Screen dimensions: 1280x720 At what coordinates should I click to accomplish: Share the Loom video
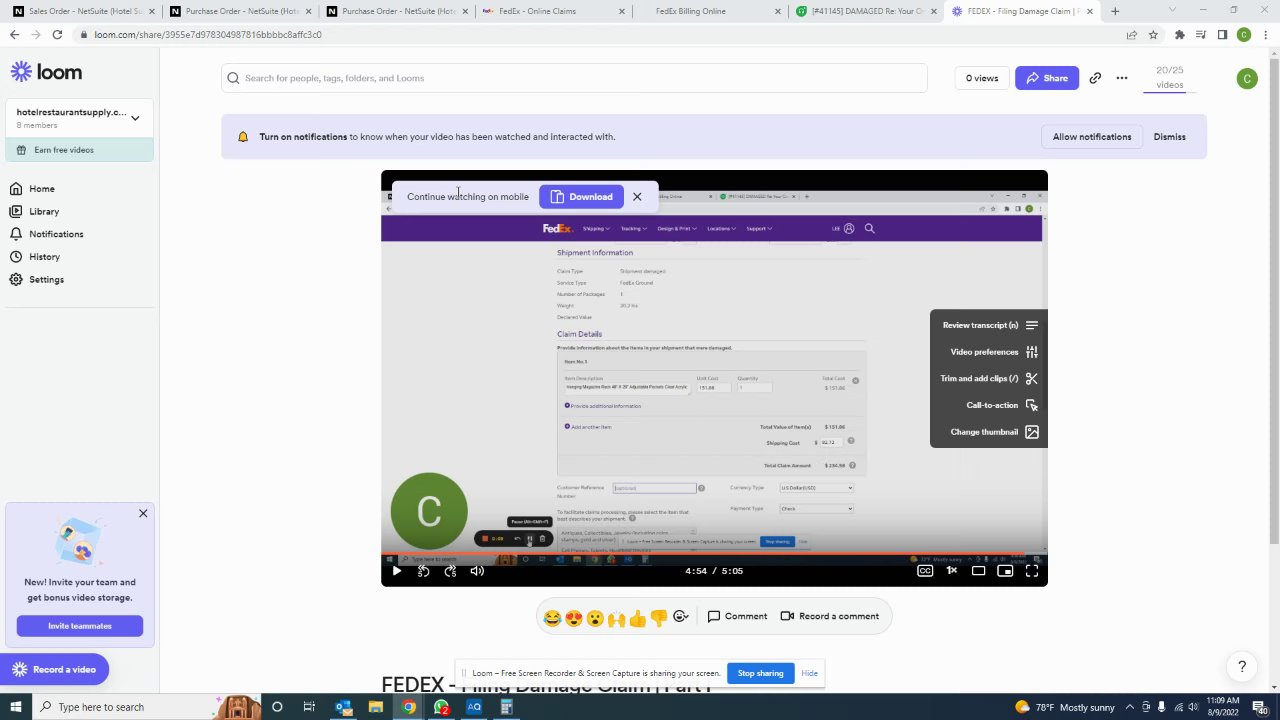point(1047,78)
